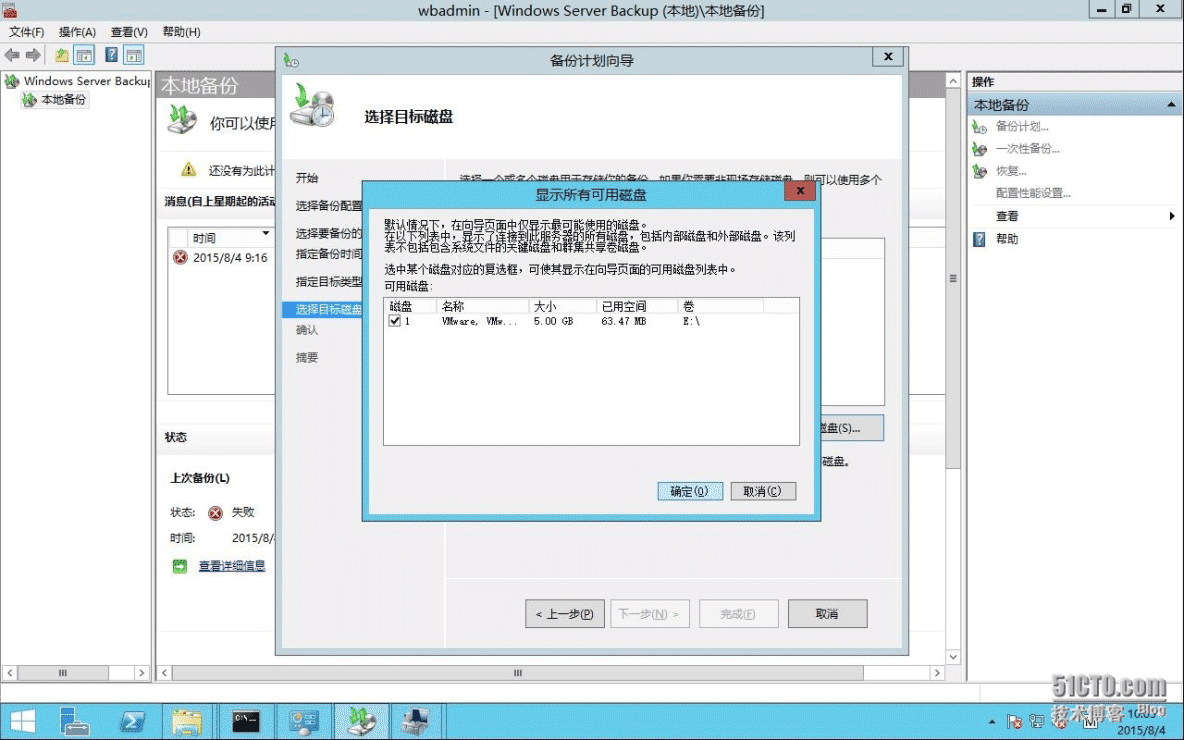Click 恢复... action in the 操作 pane
Image resolution: width=1184 pixels, height=740 pixels.
pos(1010,171)
